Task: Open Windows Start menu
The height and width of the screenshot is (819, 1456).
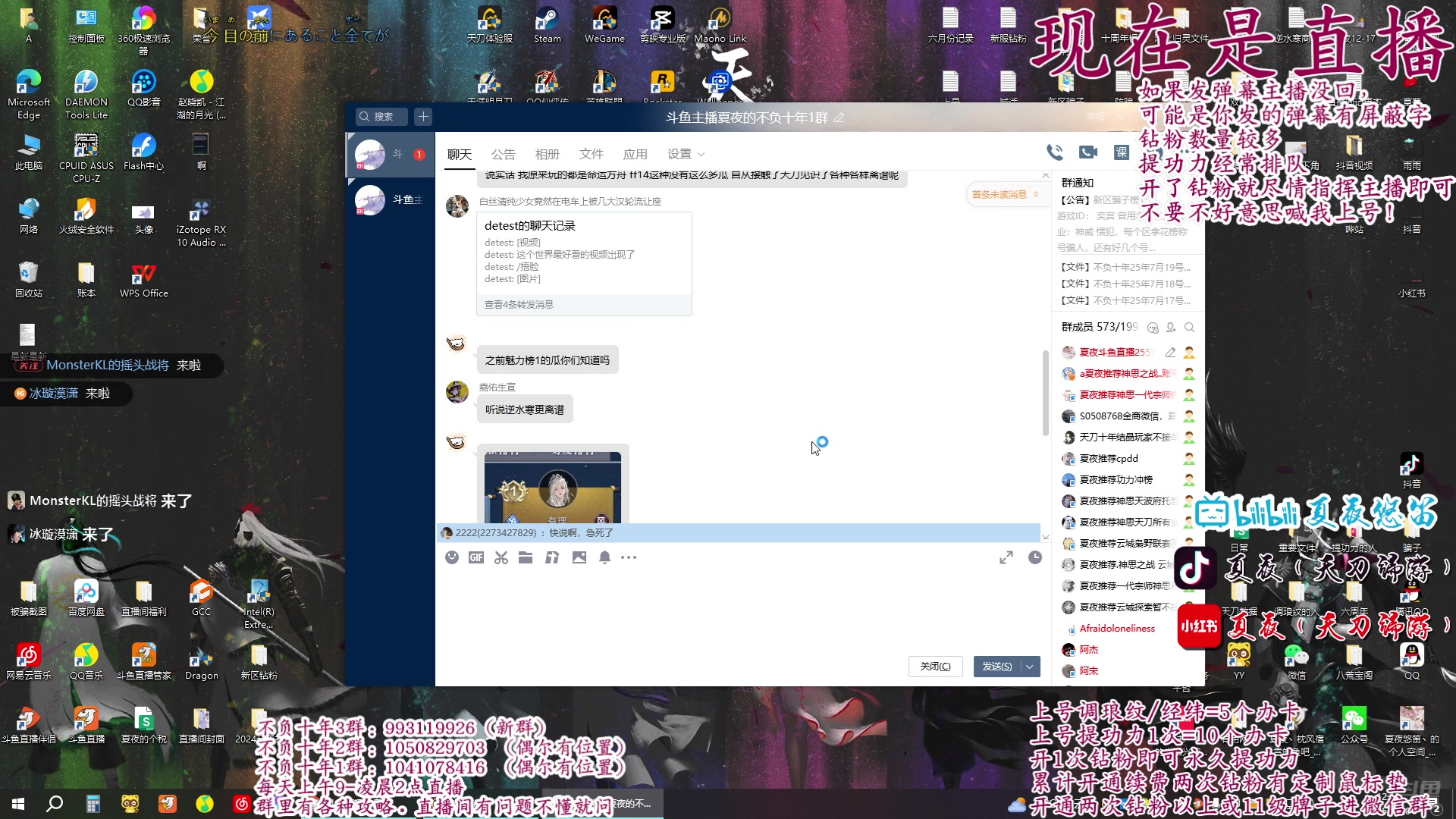Action: point(18,804)
